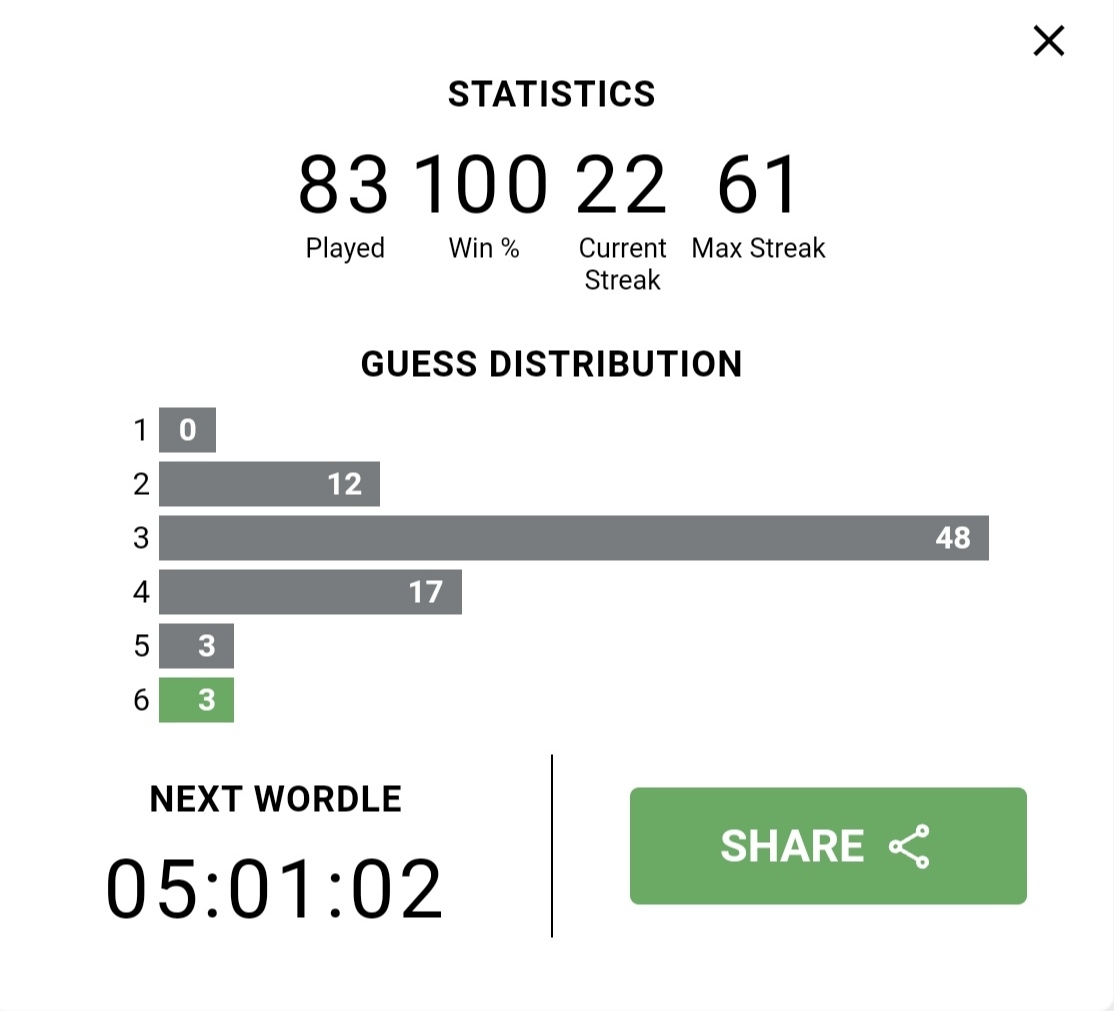Select the guess 3 bar showing 48
This screenshot has width=1114, height=1011.
coord(573,538)
